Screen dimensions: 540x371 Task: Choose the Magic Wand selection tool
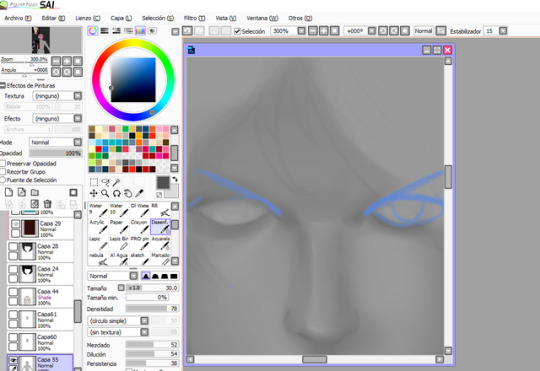[x=116, y=182]
